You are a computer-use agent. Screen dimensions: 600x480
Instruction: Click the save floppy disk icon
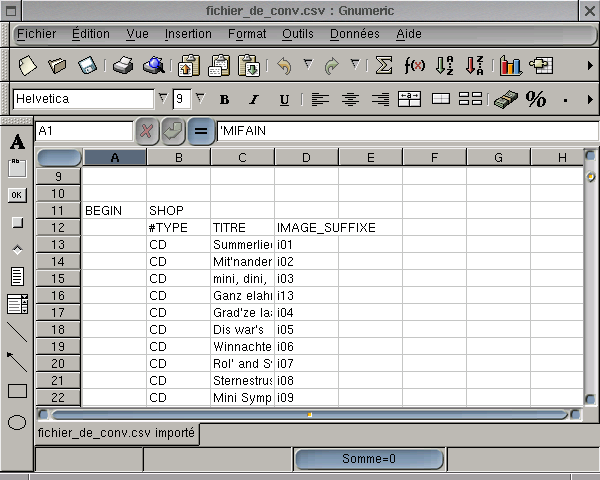[88, 66]
